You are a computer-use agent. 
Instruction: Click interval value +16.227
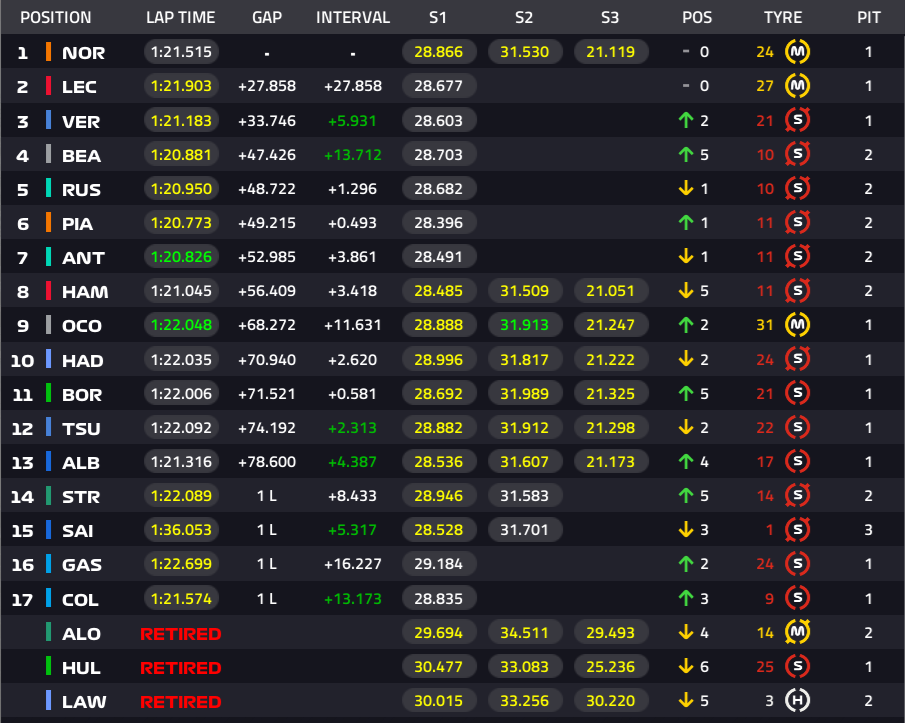pyautogui.click(x=353, y=564)
